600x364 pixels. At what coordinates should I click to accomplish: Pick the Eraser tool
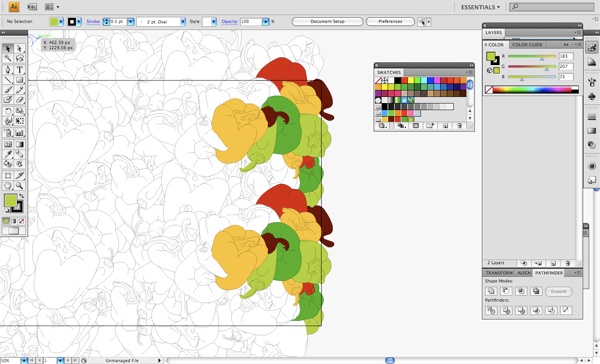pos(19,100)
